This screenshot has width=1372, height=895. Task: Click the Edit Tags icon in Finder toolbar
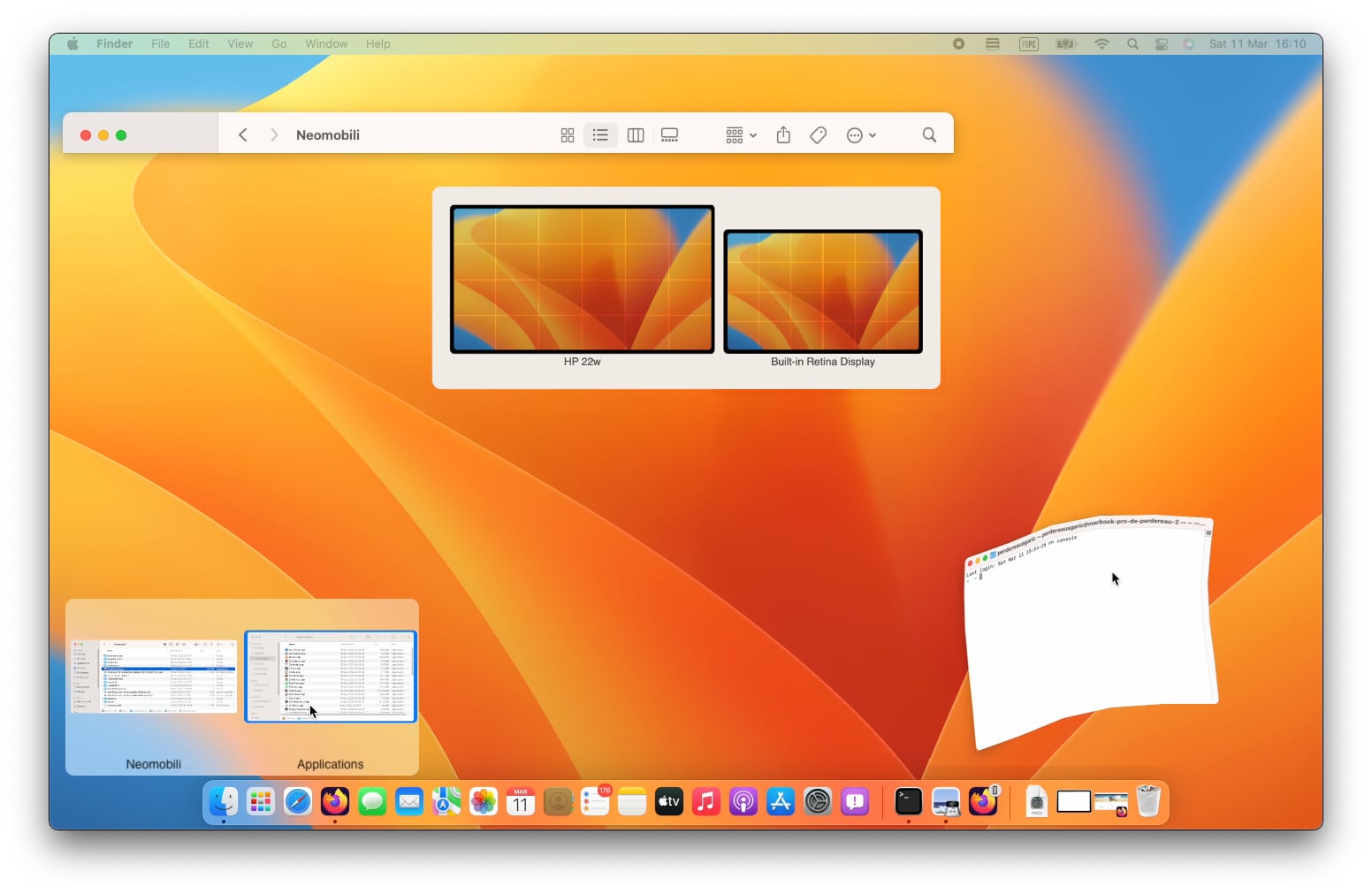819,135
